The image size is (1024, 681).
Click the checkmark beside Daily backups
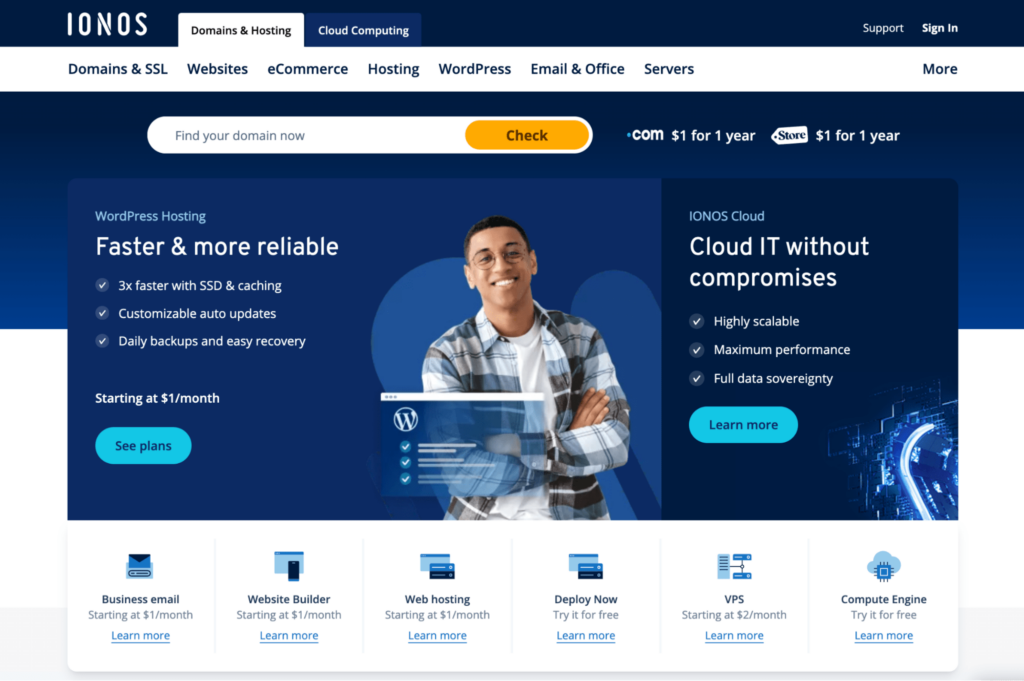[102, 341]
